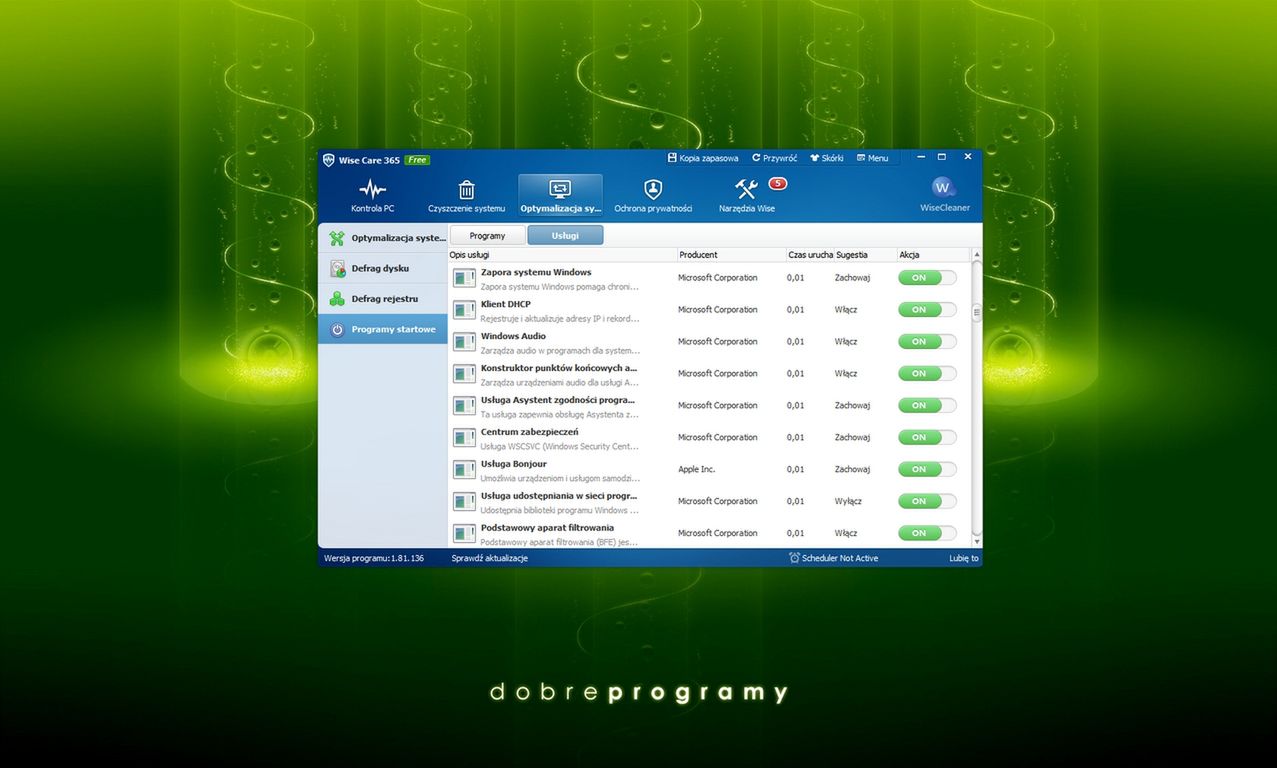Click Klient DHCP service icon
Screen dimensions: 1277x768
pos(464,310)
